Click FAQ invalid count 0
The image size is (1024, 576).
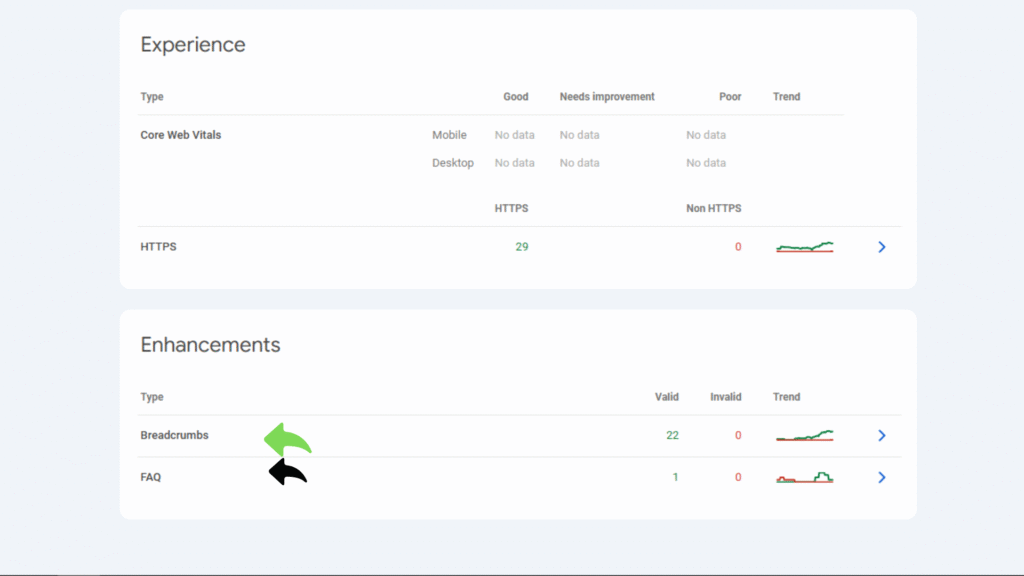click(x=738, y=477)
